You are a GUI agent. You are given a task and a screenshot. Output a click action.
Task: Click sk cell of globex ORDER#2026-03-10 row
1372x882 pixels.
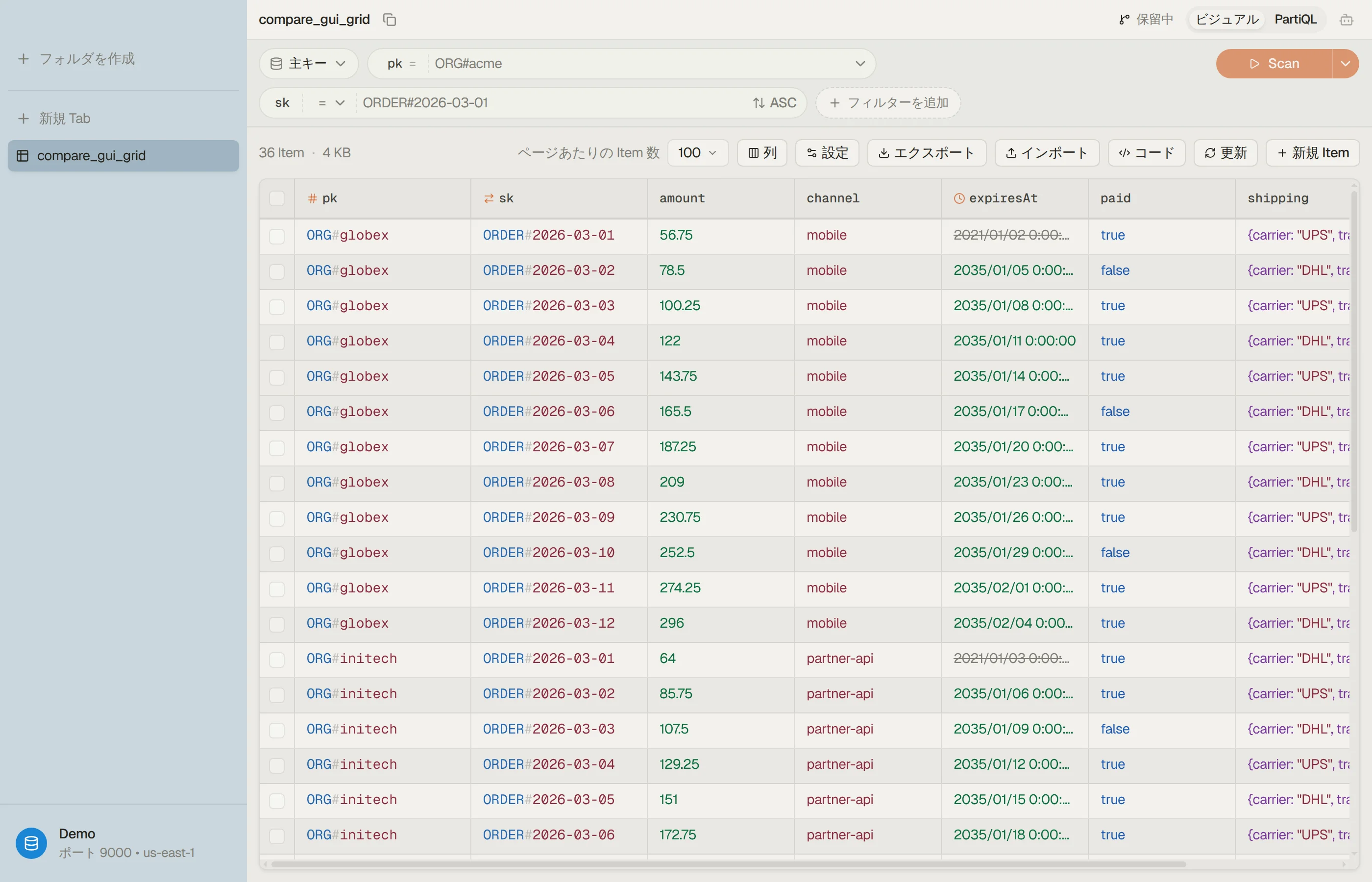[x=559, y=553]
